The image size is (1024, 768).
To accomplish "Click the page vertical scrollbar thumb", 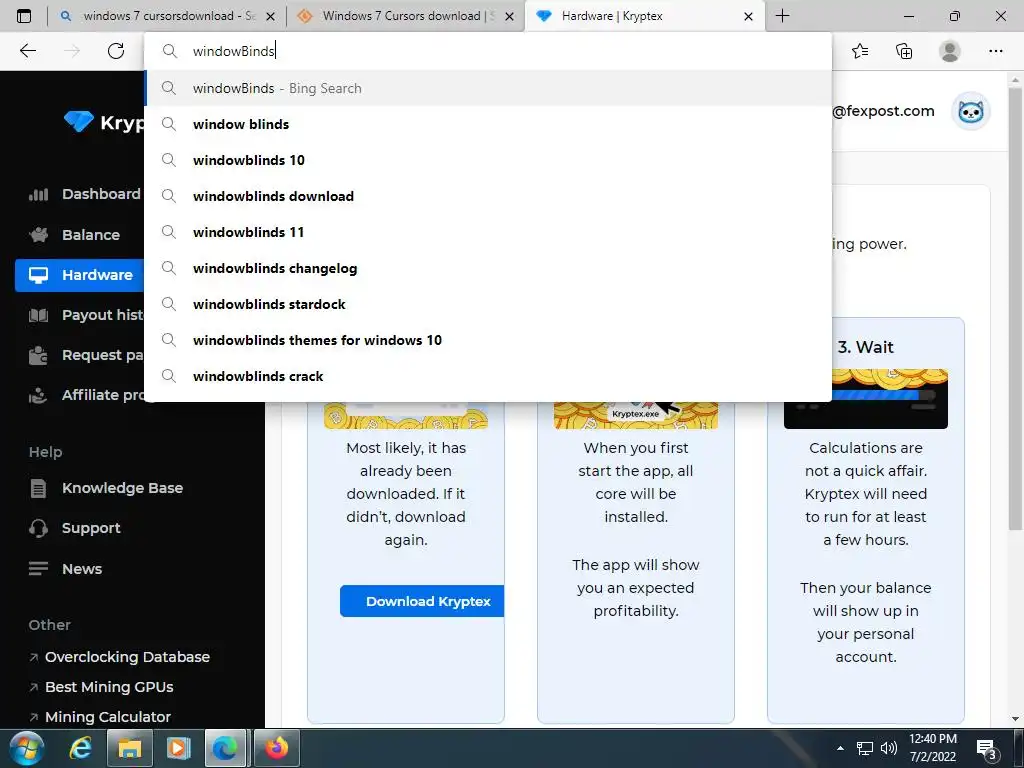I will point(1015,307).
